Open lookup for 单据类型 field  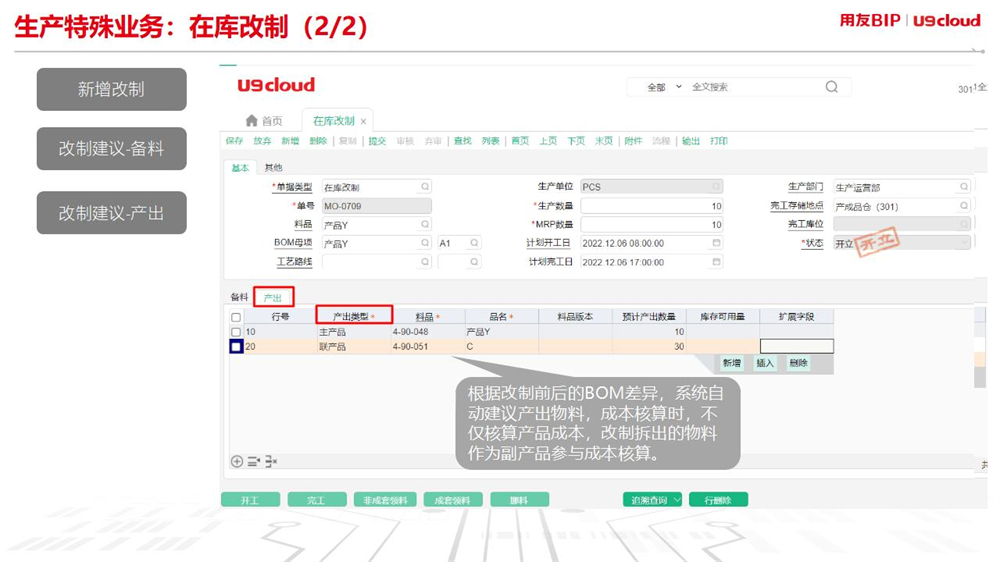[425, 187]
